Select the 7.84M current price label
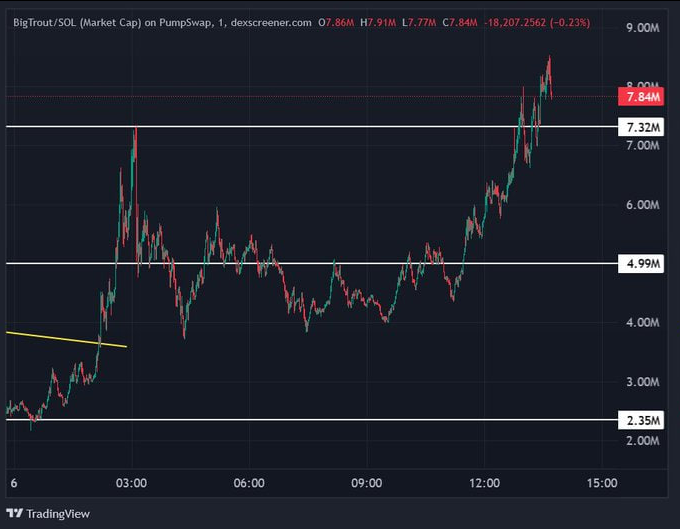Viewport: 680px width, 529px height. pyautogui.click(x=641, y=96)
